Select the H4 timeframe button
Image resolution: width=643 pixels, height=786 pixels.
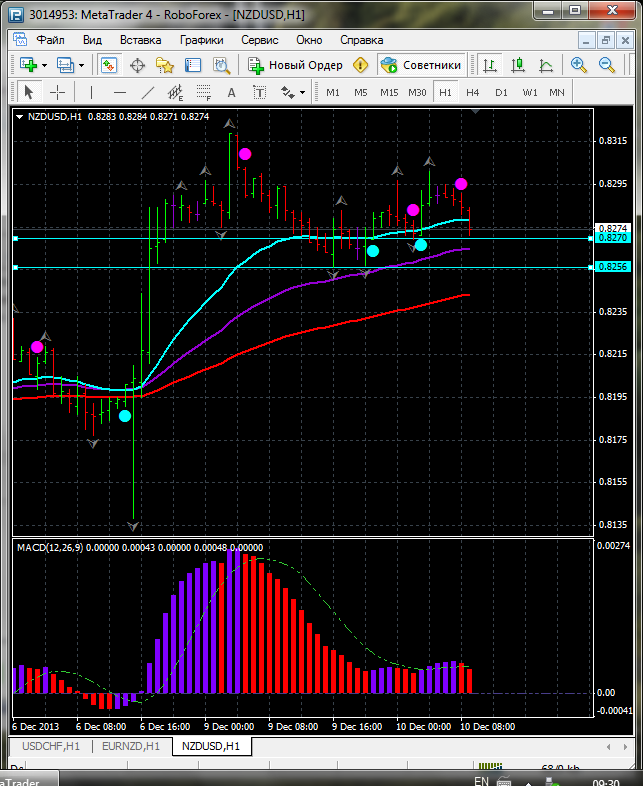pyautogui.click(x=473, y=92)
